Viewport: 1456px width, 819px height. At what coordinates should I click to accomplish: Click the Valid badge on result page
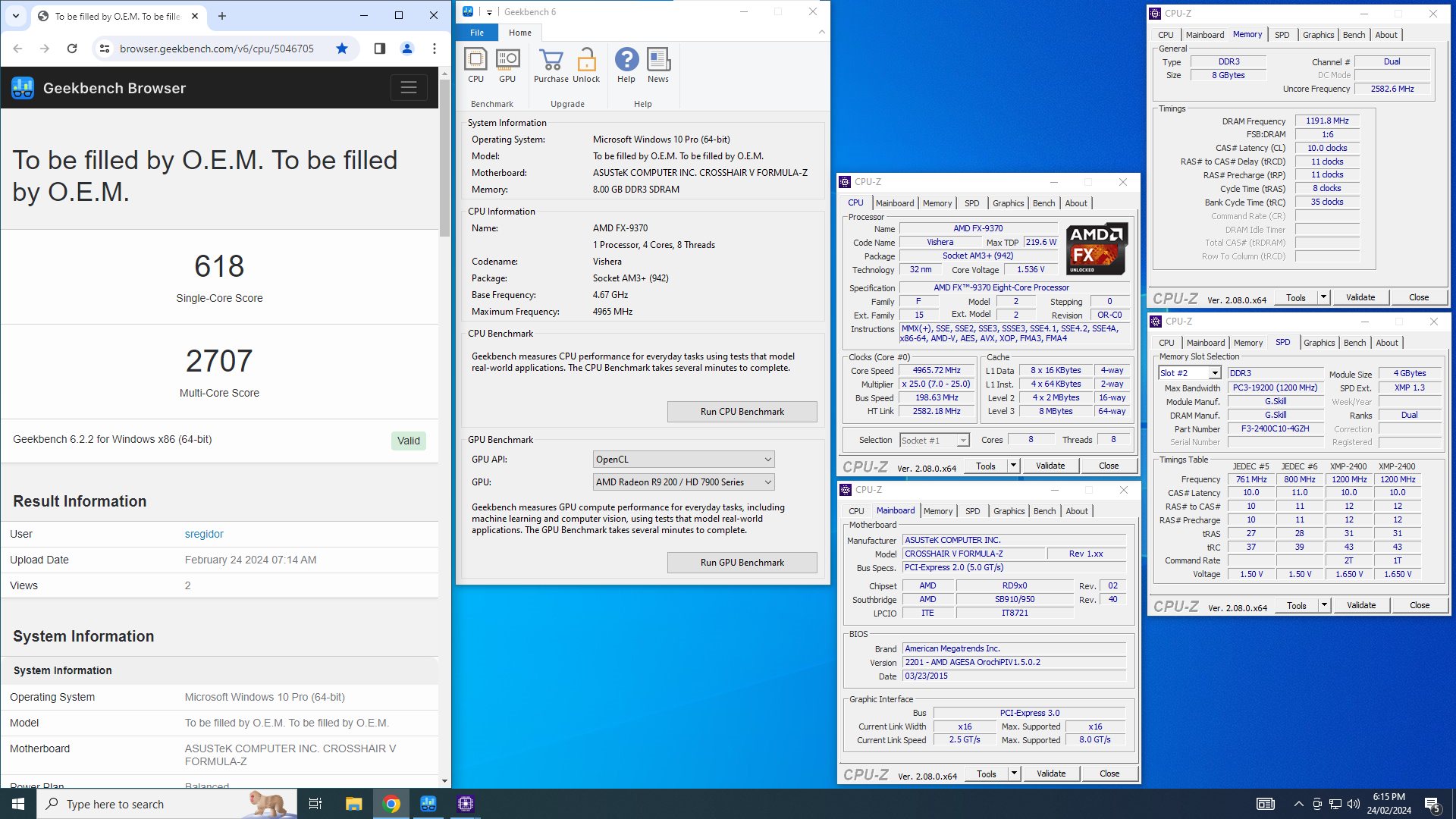[409, 441]
